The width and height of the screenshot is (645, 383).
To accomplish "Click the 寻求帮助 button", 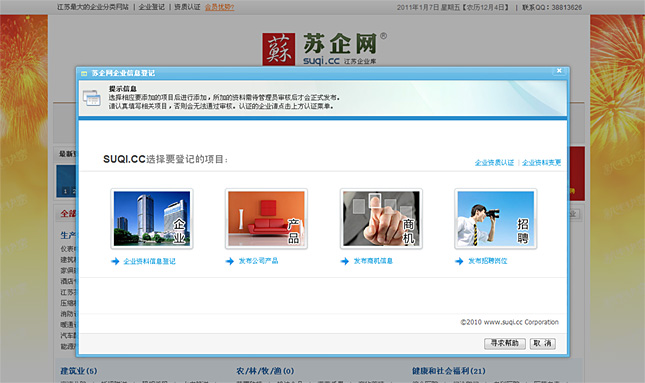I will coord(505,344).
